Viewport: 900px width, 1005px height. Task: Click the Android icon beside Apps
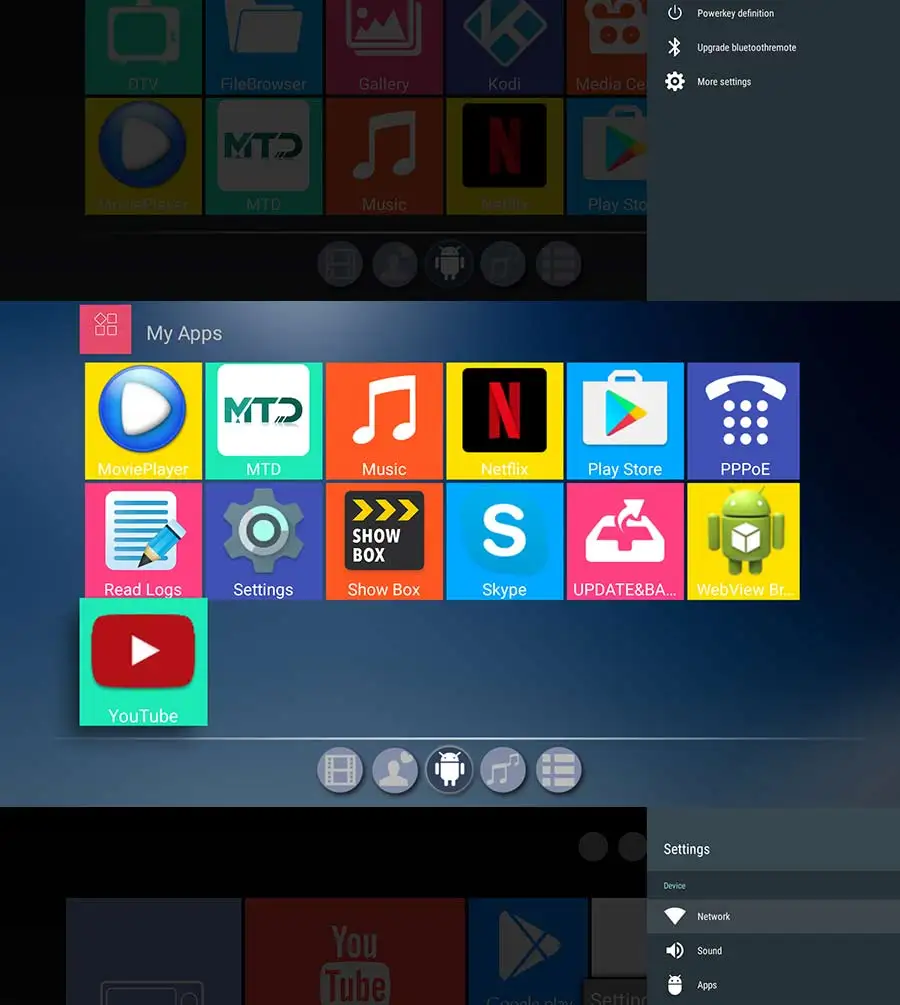click(x=675, y=984)
